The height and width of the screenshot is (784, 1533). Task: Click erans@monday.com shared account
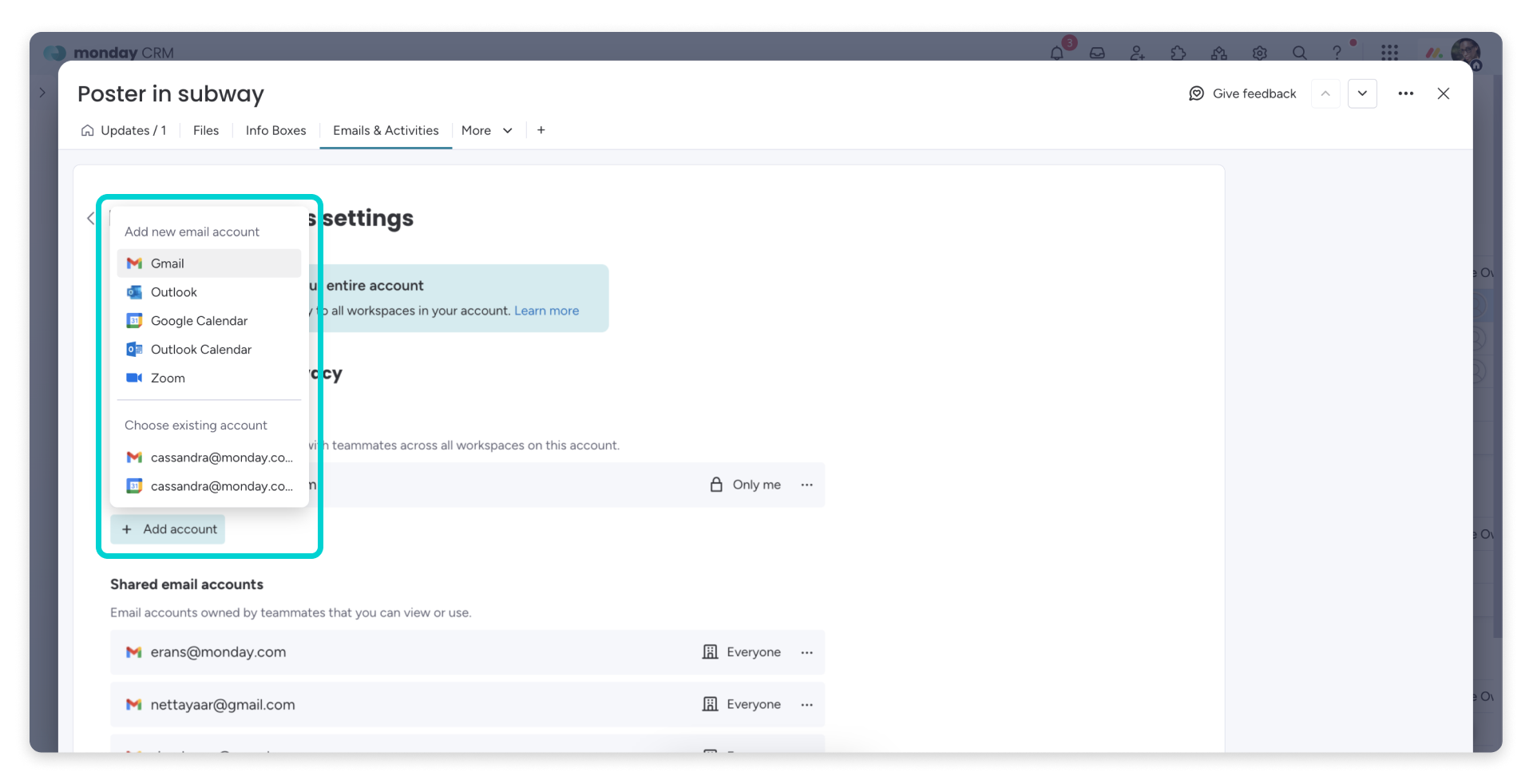coord(218,652)
